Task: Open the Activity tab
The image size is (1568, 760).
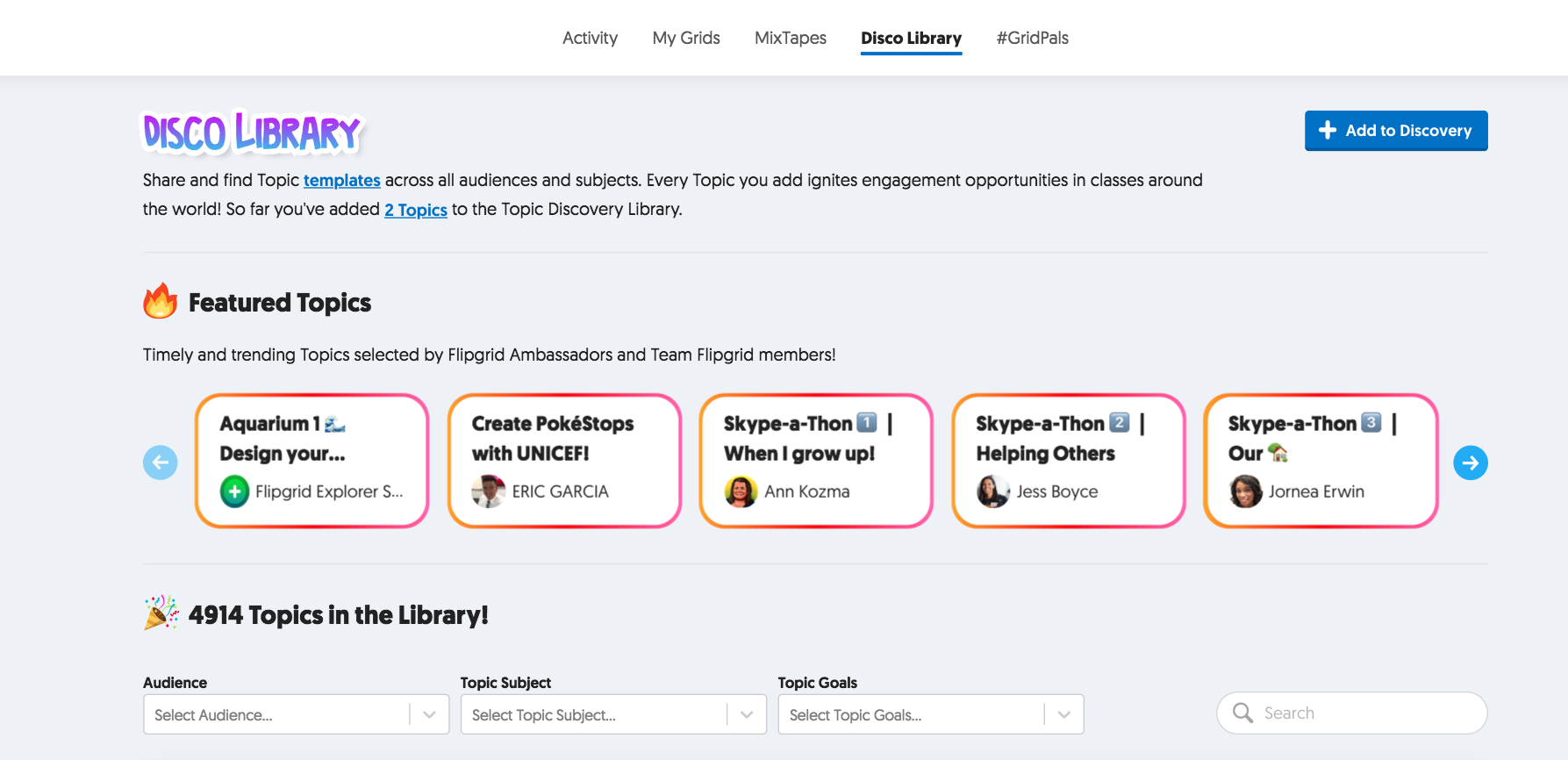Action: click(590, 38)
